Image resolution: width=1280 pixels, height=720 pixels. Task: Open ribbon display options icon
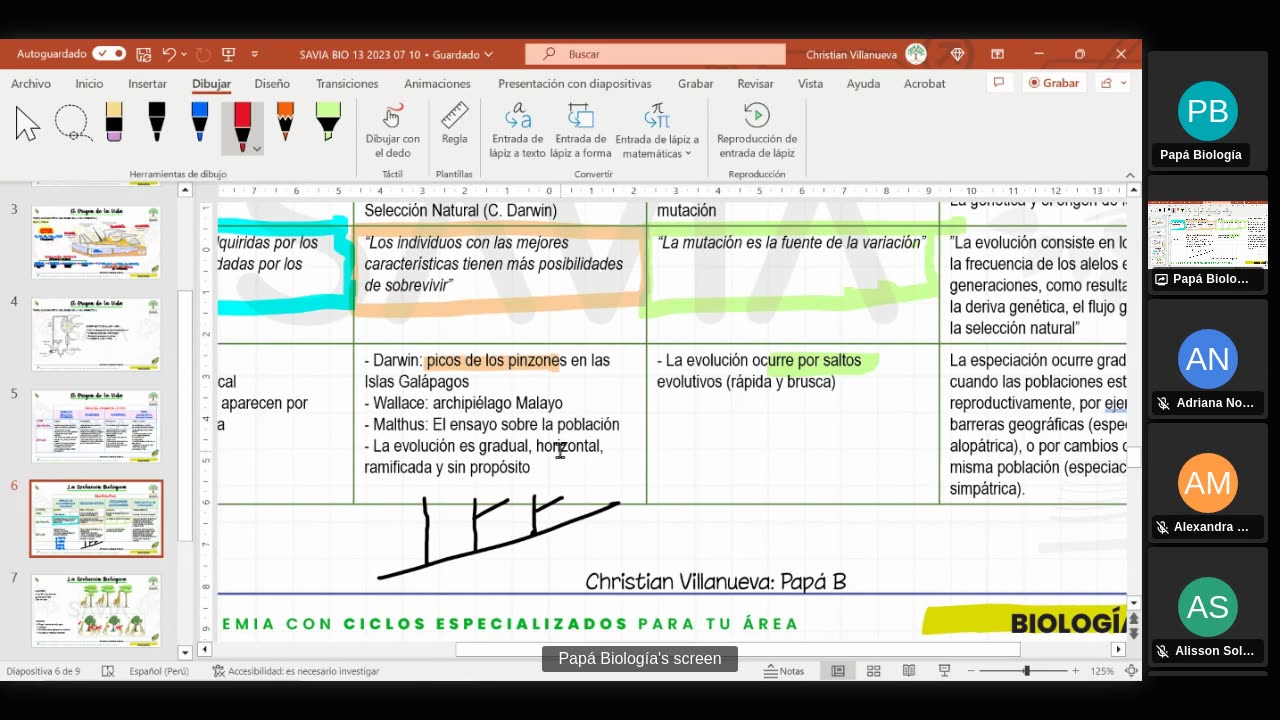click(997, 54)
